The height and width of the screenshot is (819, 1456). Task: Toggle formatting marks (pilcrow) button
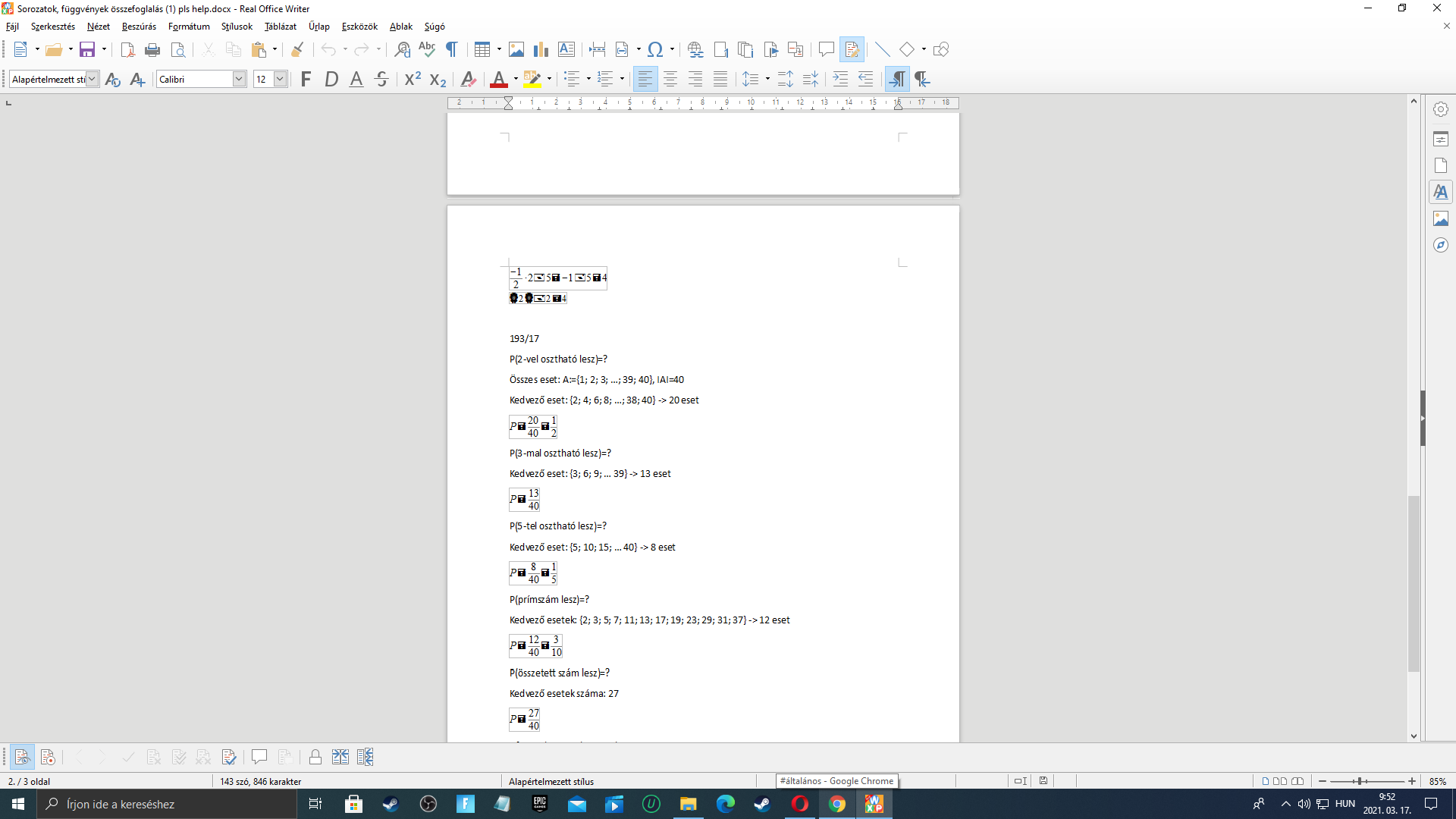tap(452, 50)
